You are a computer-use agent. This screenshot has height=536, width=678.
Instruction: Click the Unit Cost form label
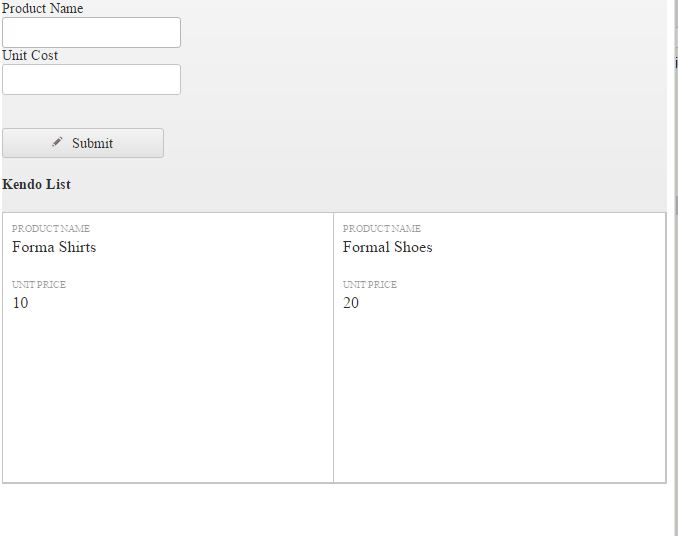point(30,55)
